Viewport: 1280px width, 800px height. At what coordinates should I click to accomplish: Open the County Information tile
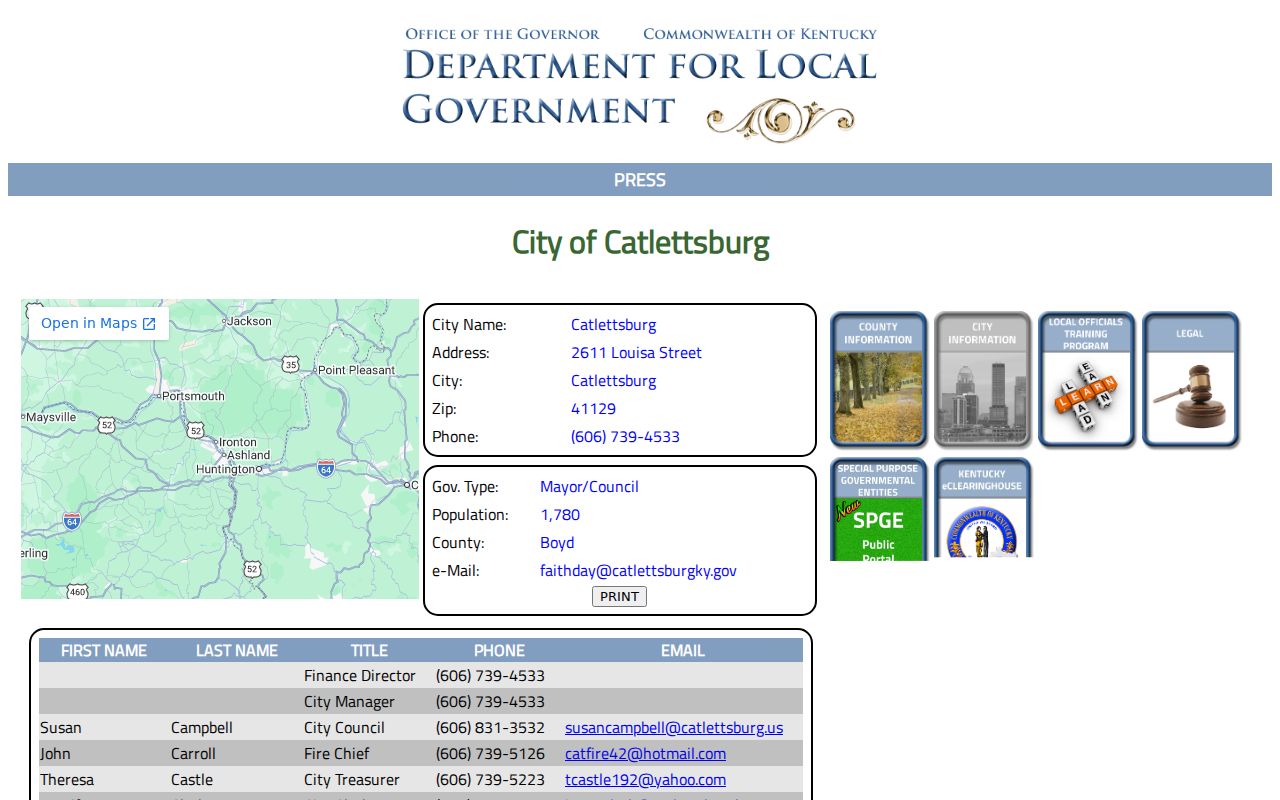pos(878,380)
